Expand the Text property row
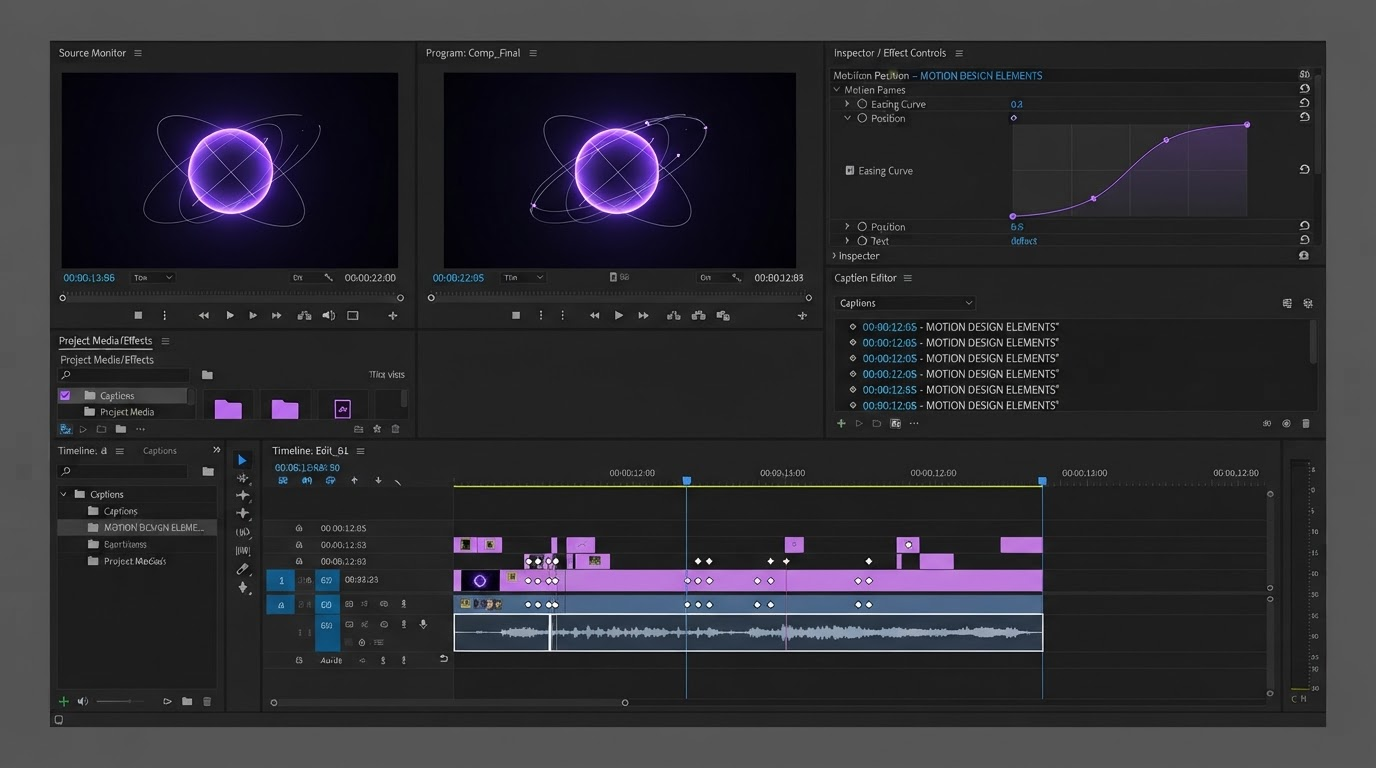 pyautogui.click(x=847, y=241)
